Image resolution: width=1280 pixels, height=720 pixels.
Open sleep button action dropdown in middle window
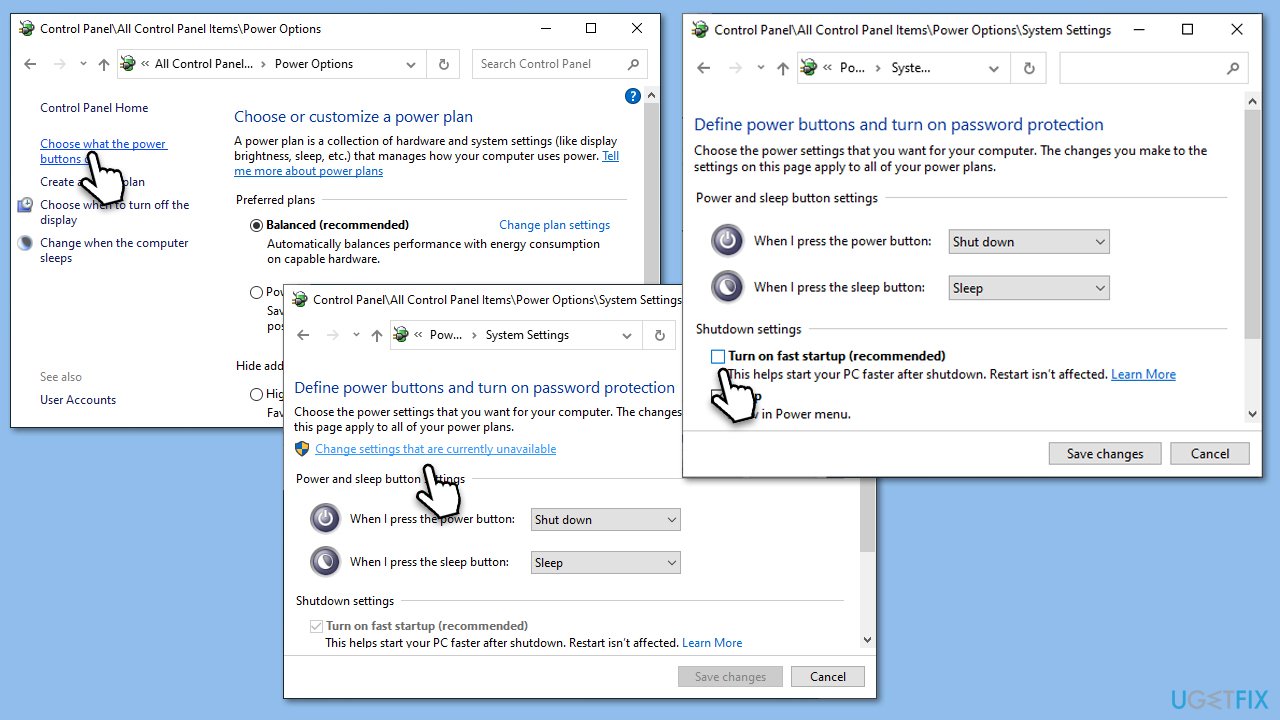(x=605, y=562)
